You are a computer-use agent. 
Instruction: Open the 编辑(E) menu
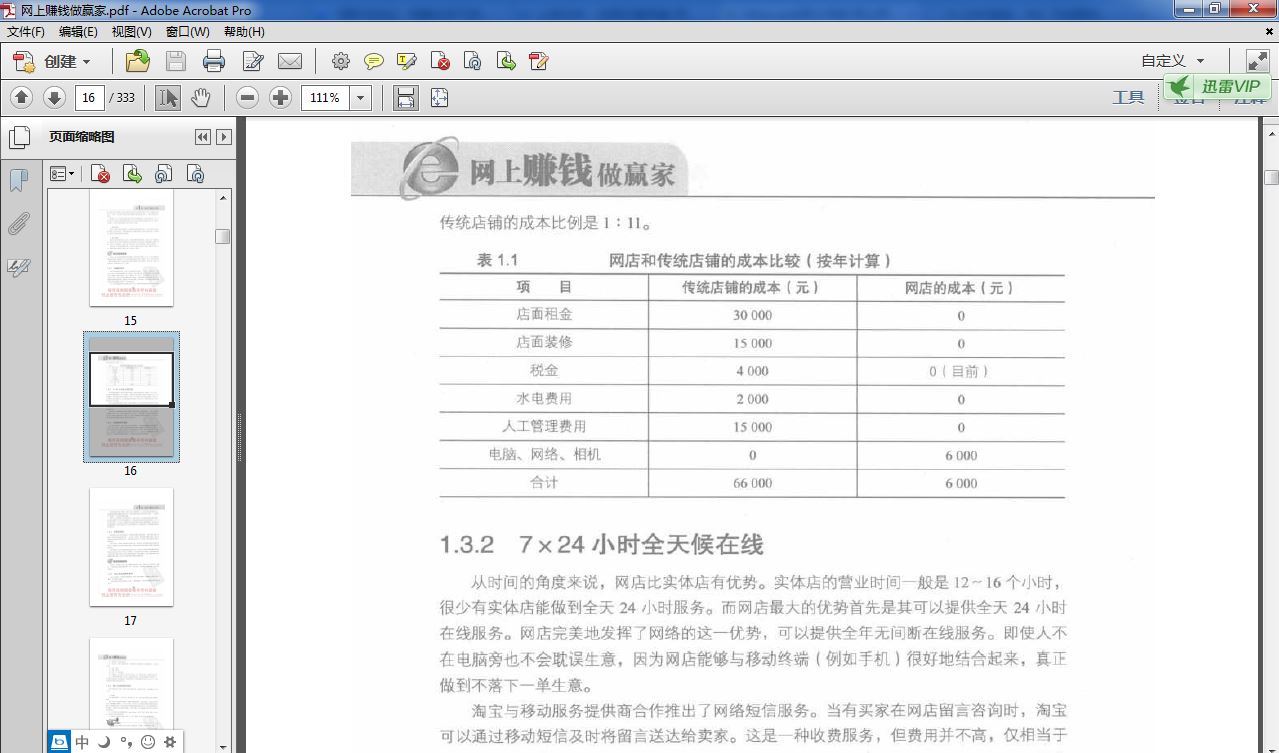(x=78, y=31)
